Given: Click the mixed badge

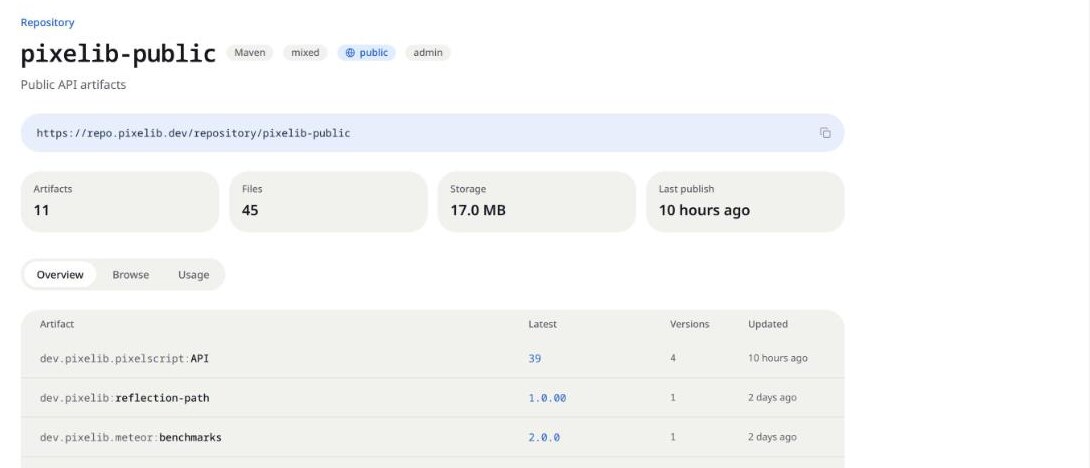Looking at the screenshot, I should tap(305, 53).
